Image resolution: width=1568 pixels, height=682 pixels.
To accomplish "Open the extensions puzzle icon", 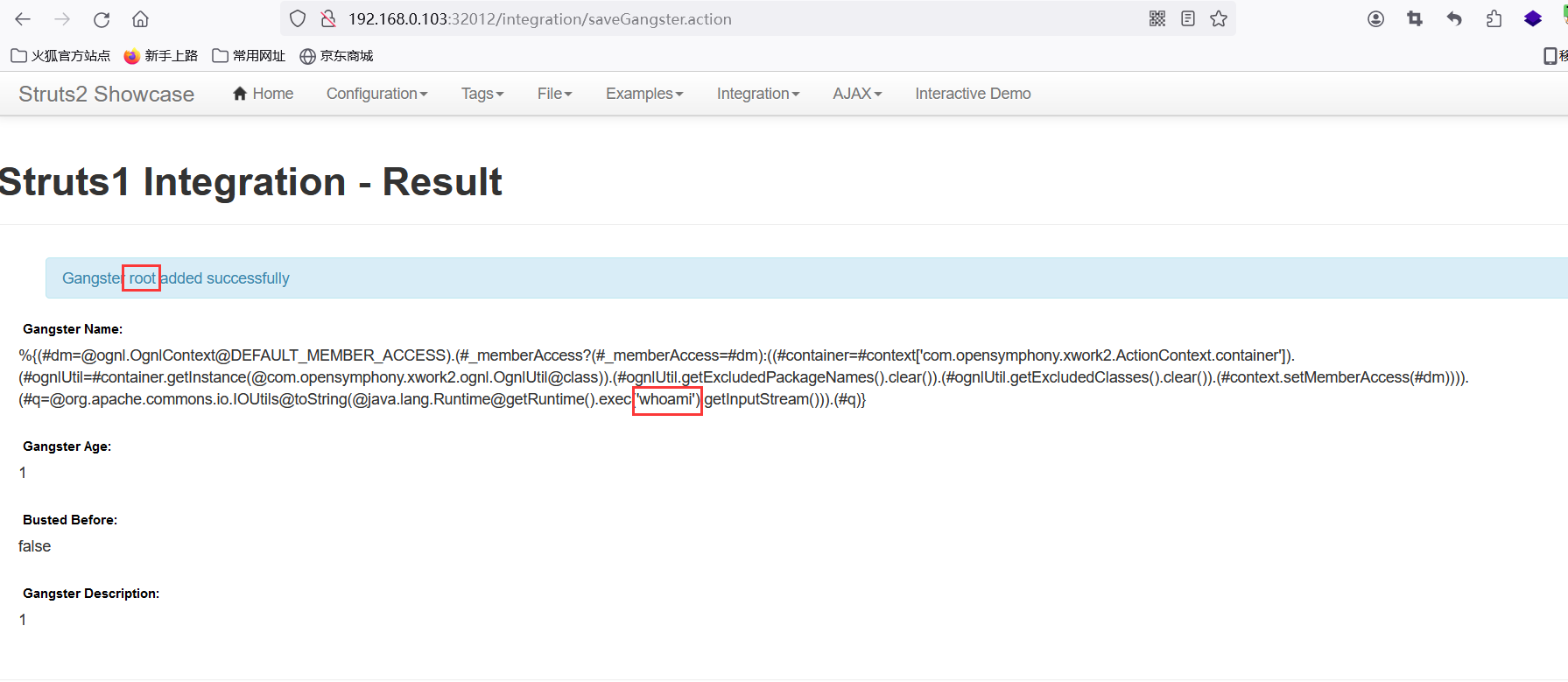I will 1494,18.
